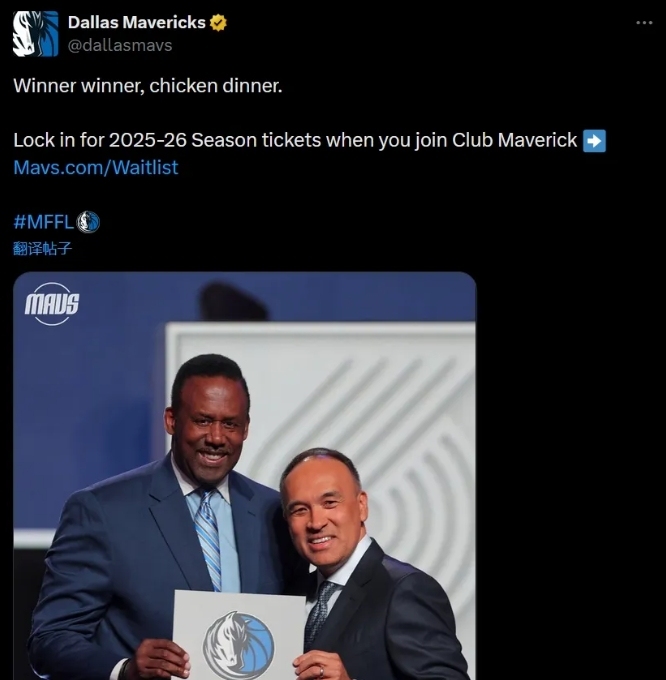
Task: Click the words "Club Maverick" in the post
Action: click(514, 140)
